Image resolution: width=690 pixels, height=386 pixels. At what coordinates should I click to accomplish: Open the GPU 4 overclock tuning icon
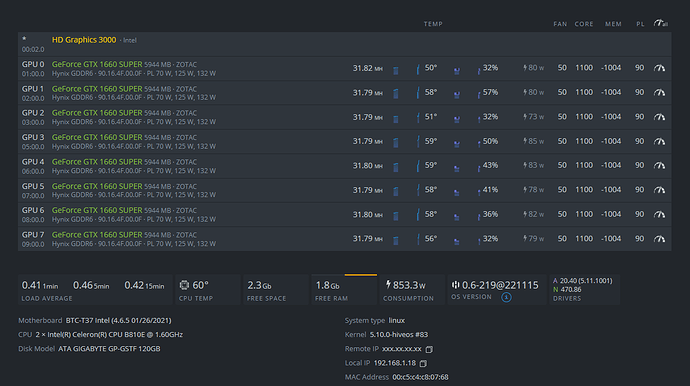point(659,166)
